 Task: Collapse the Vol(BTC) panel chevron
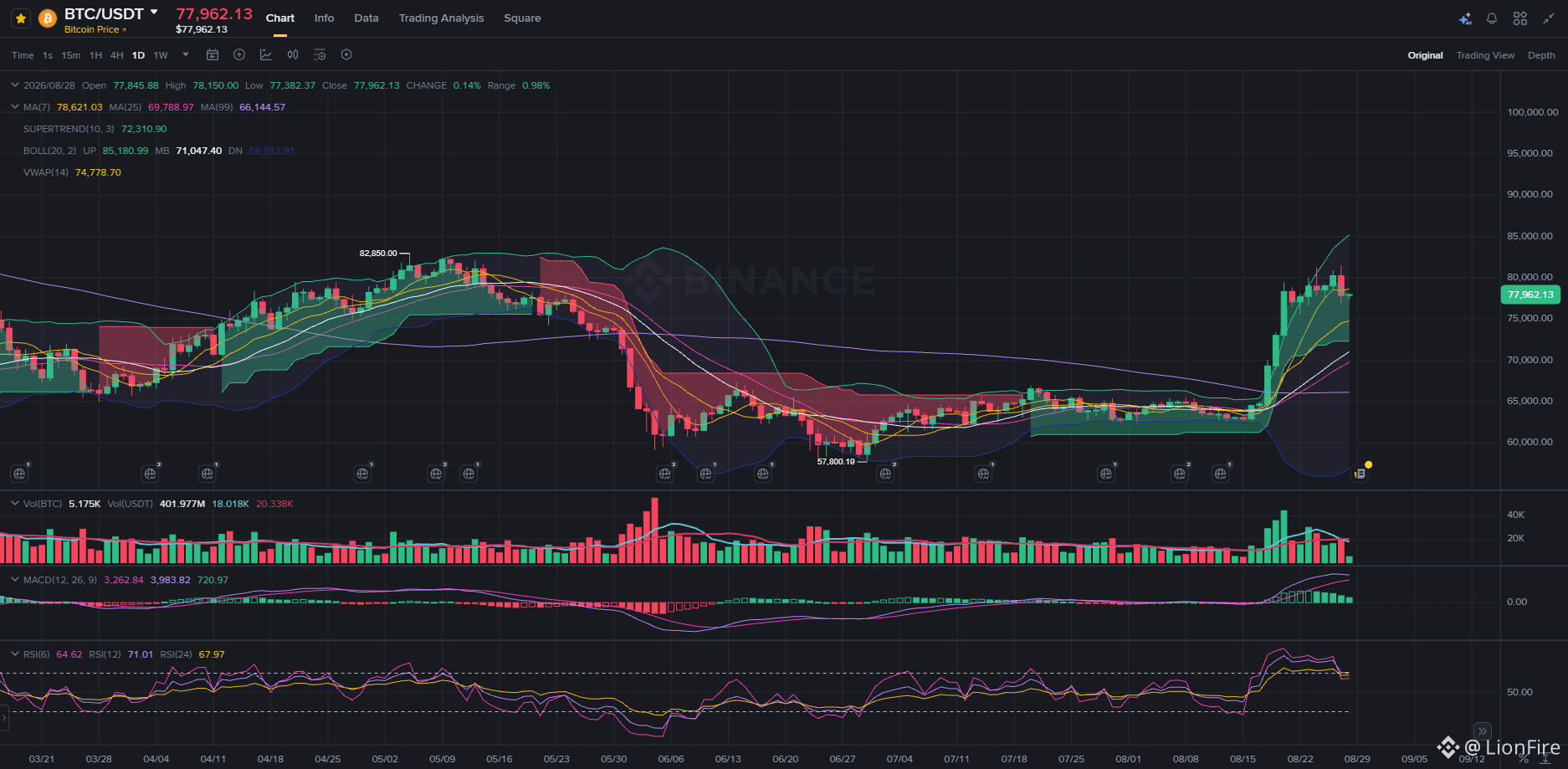14,504
